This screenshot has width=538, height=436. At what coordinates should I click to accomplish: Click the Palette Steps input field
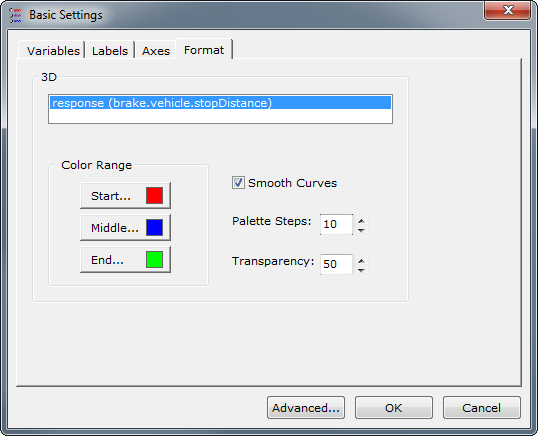336,224
